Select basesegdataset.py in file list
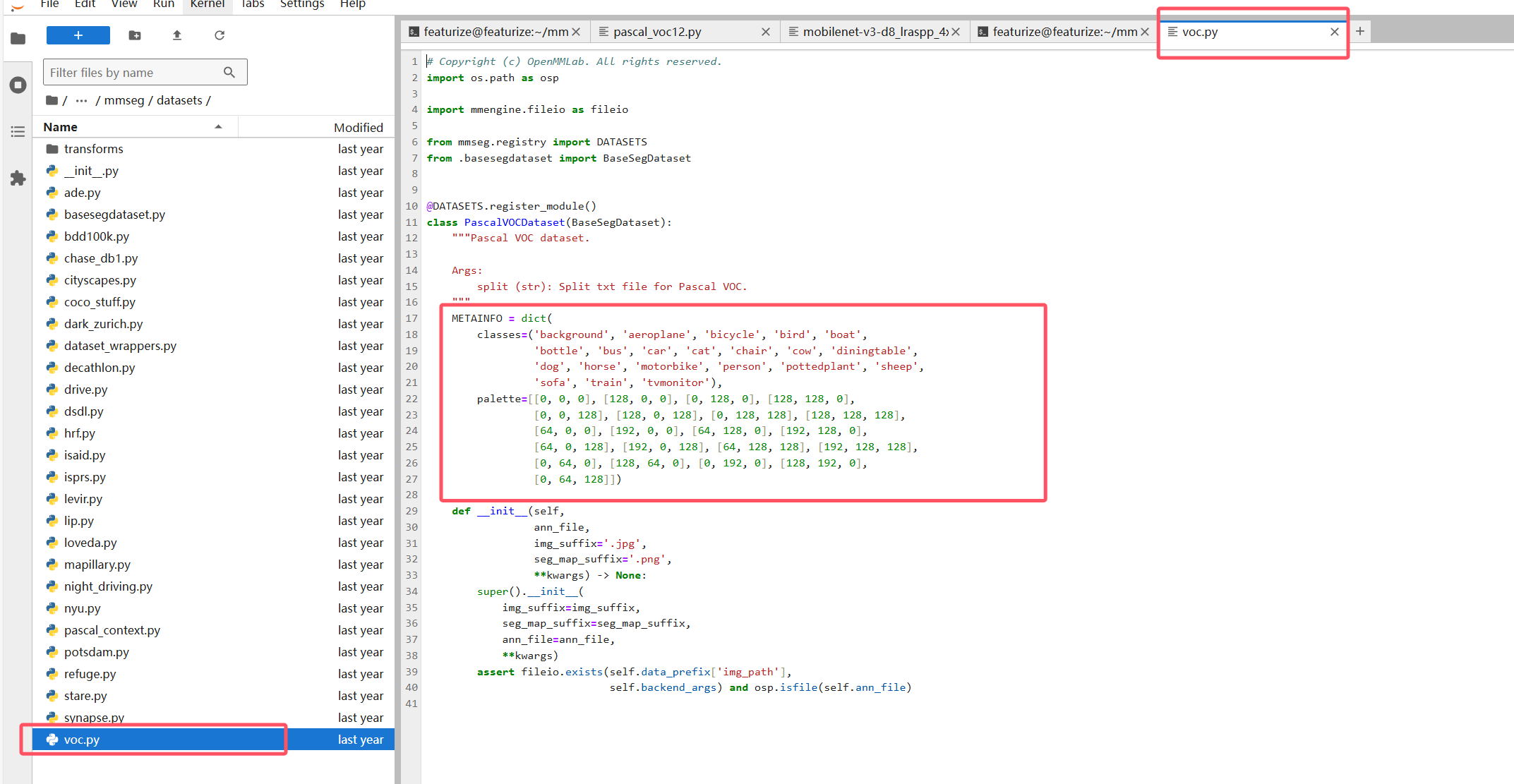The width and height of the screenshot is (1514, 784). 213,215
